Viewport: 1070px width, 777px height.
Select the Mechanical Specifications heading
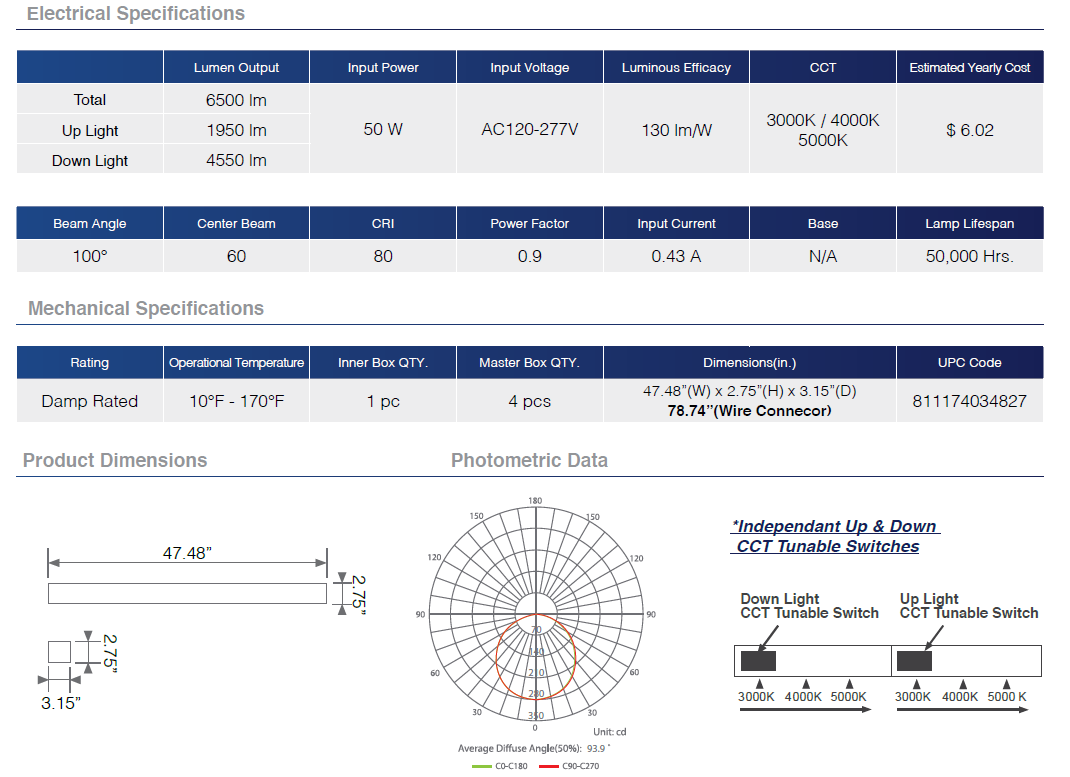[146, 308]
